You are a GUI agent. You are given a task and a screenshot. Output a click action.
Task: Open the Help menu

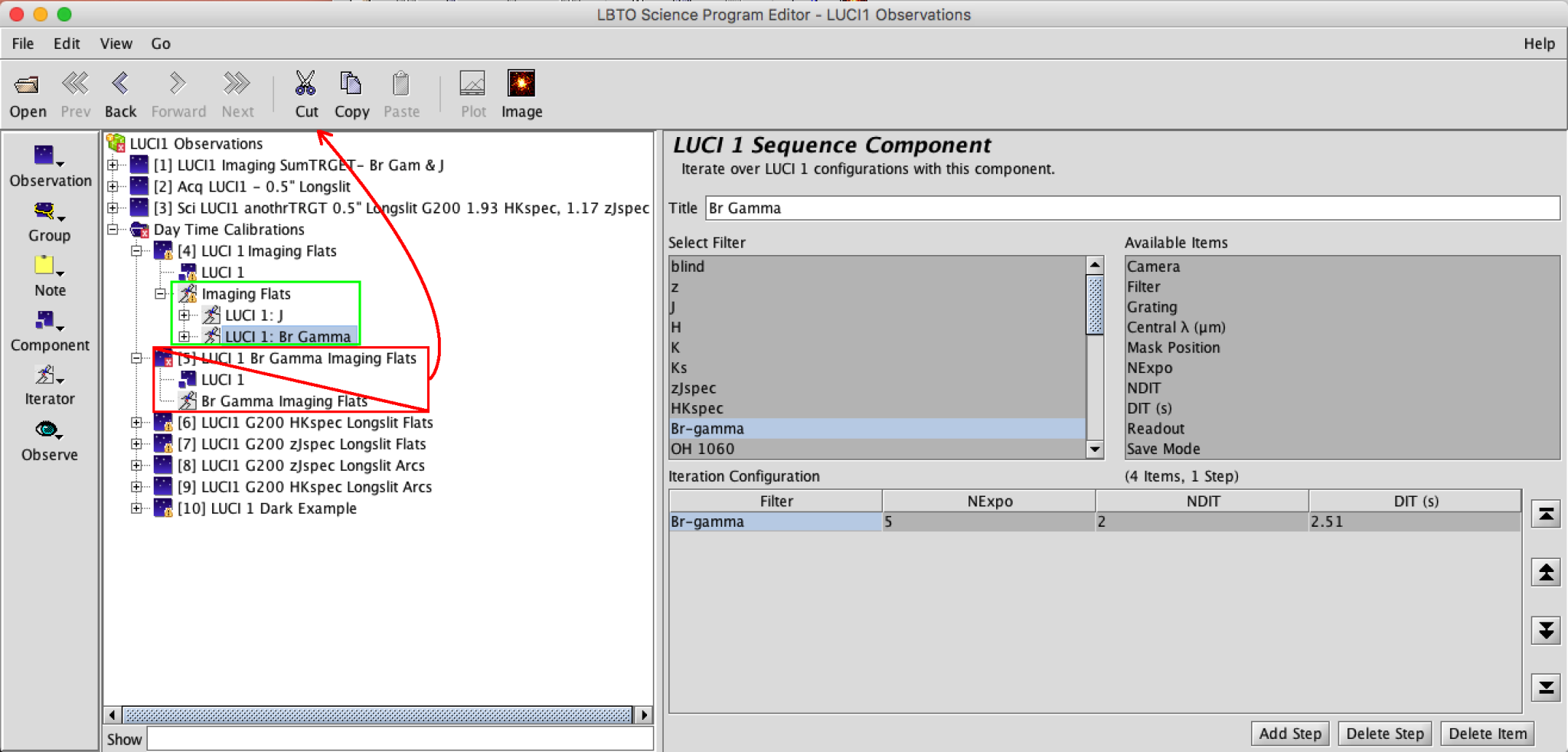pos(1539,44)
